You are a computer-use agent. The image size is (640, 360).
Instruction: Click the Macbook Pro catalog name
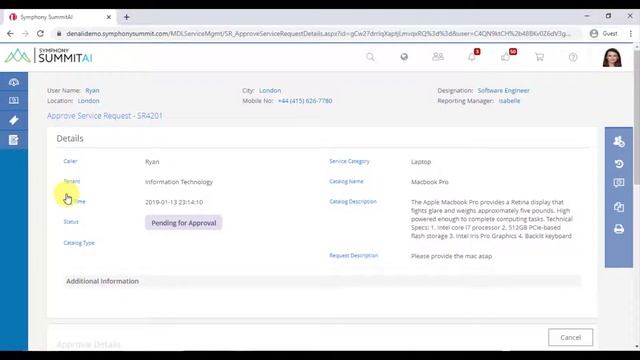(x=430, y=182)
